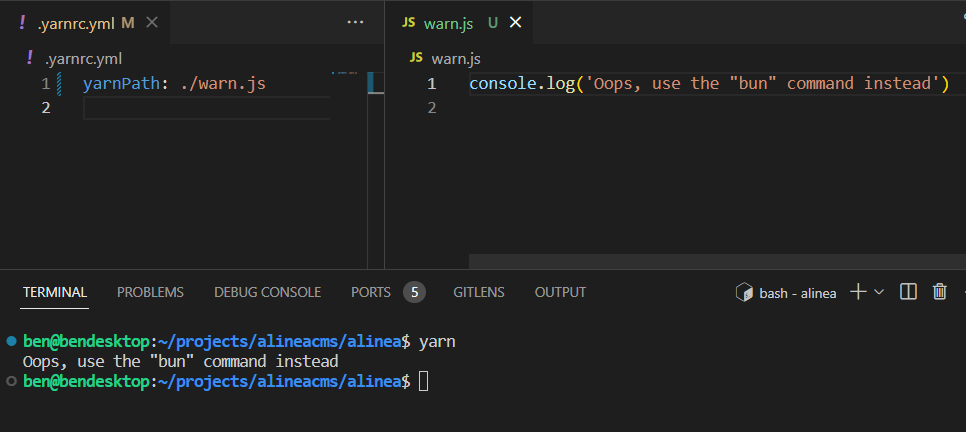Click the 'Oops, use the "bun"' terminal output line
This screenshot has height=432, width=966.
(x=181, y=361)
